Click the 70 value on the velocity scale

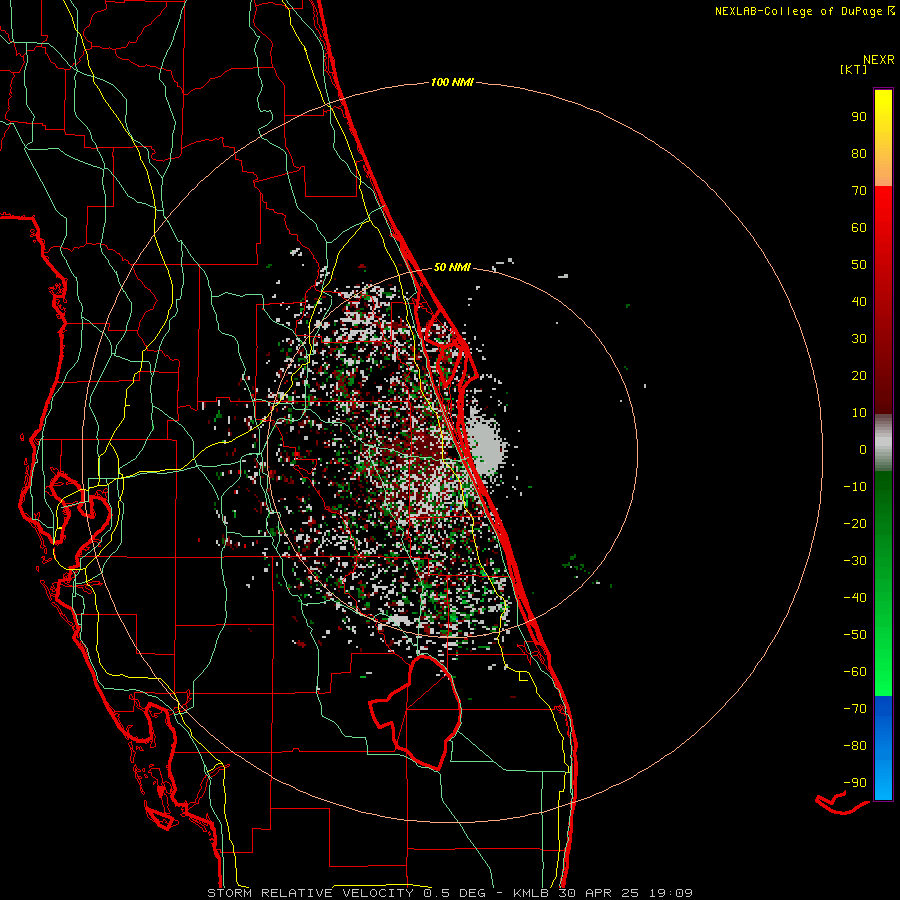[x=859, y=191]
